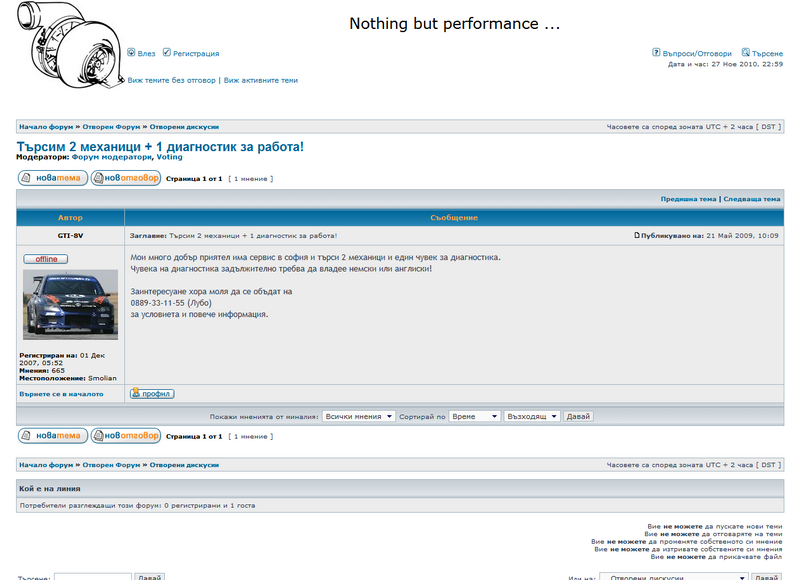Click the Съобщение column header
Screen dimensions: 800x580
click(x=454, y=217)
